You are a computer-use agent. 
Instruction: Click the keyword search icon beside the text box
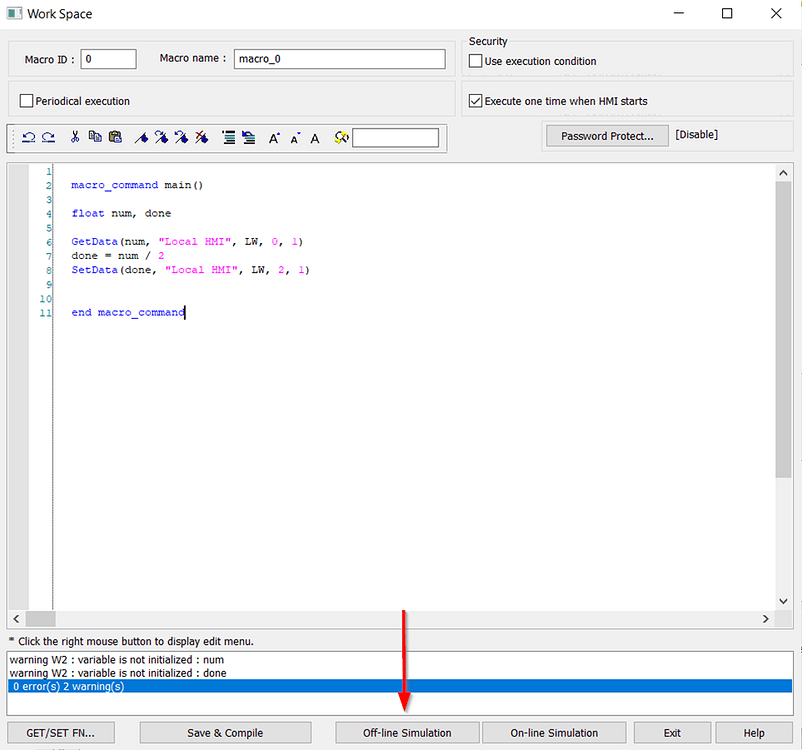(340, 137)
